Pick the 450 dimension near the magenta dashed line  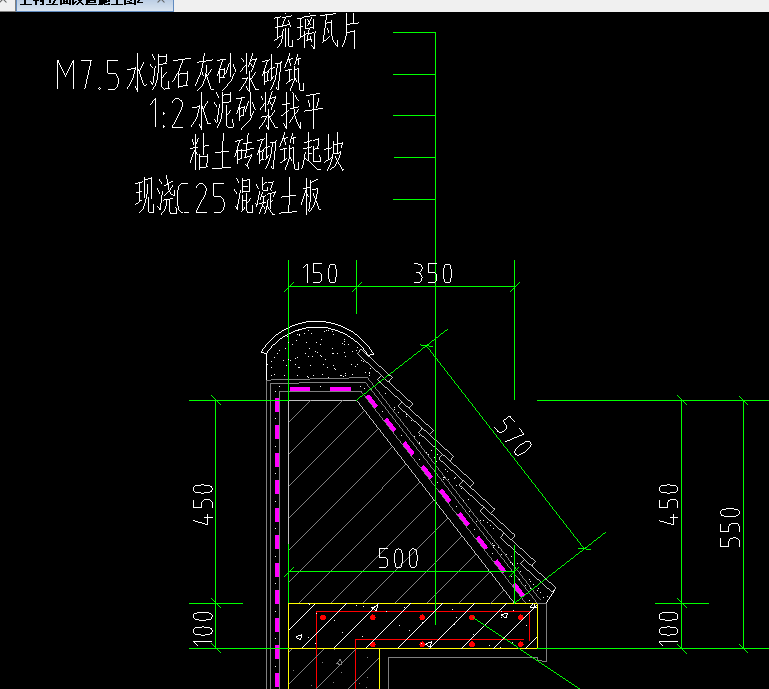pos(204,505)
